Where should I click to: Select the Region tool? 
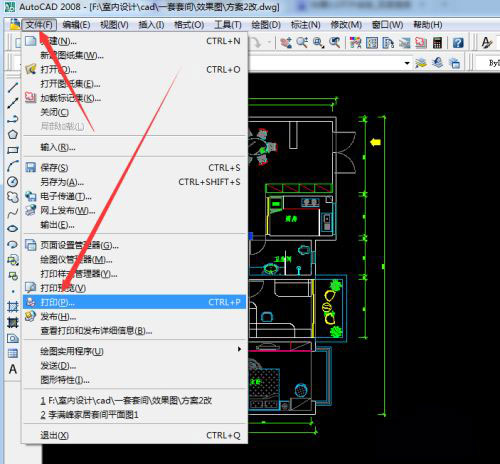coord(13,338)
